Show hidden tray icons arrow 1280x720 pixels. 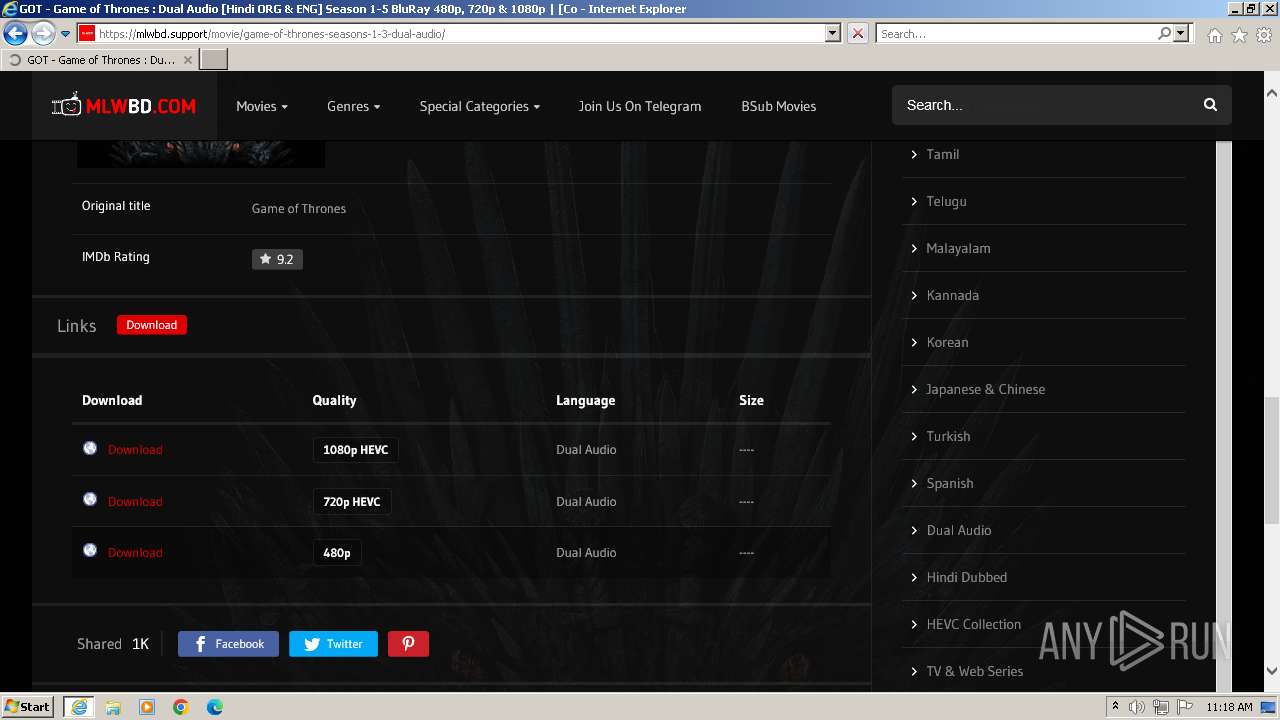coord(1115,707)
